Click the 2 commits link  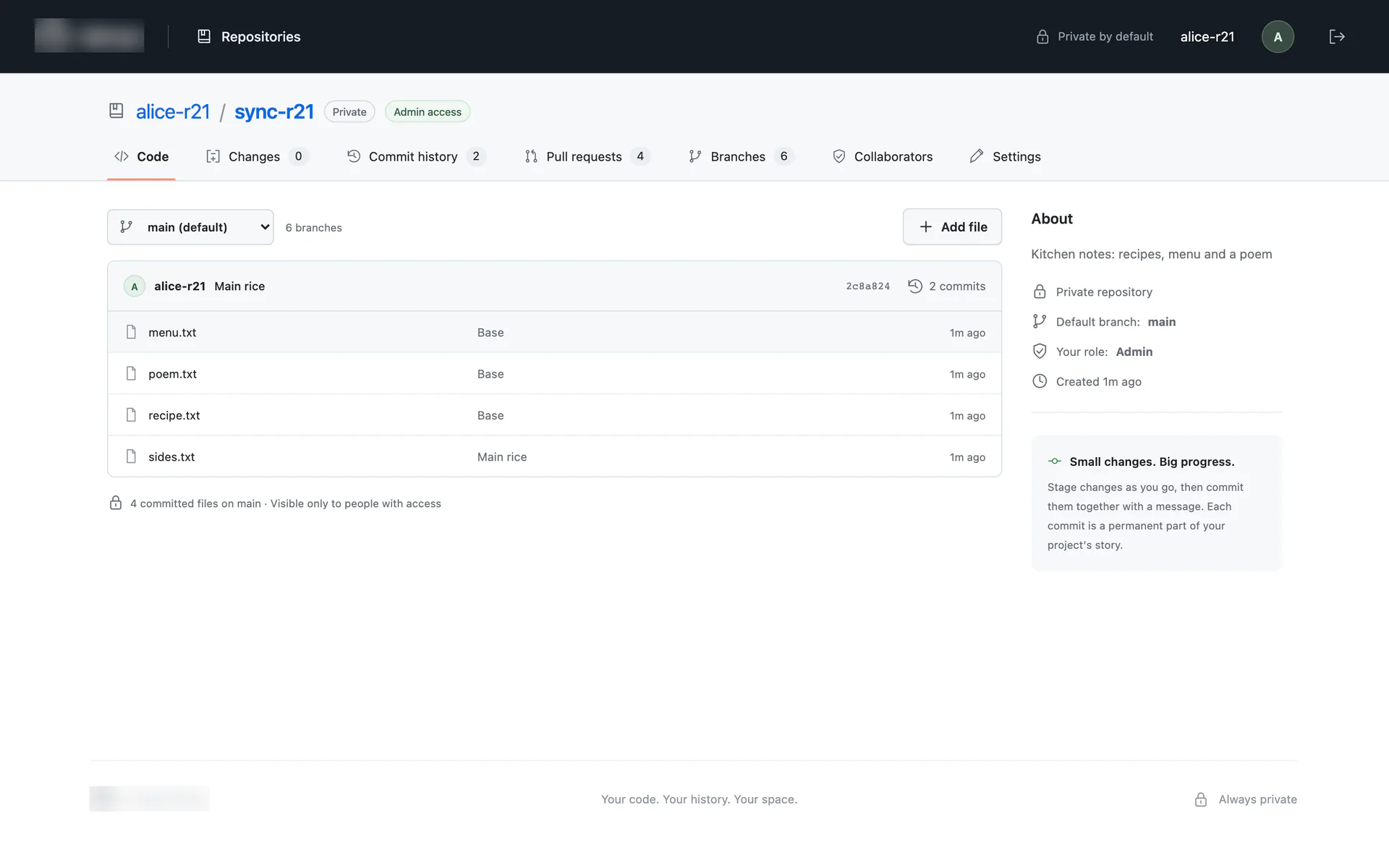(946, 286)
